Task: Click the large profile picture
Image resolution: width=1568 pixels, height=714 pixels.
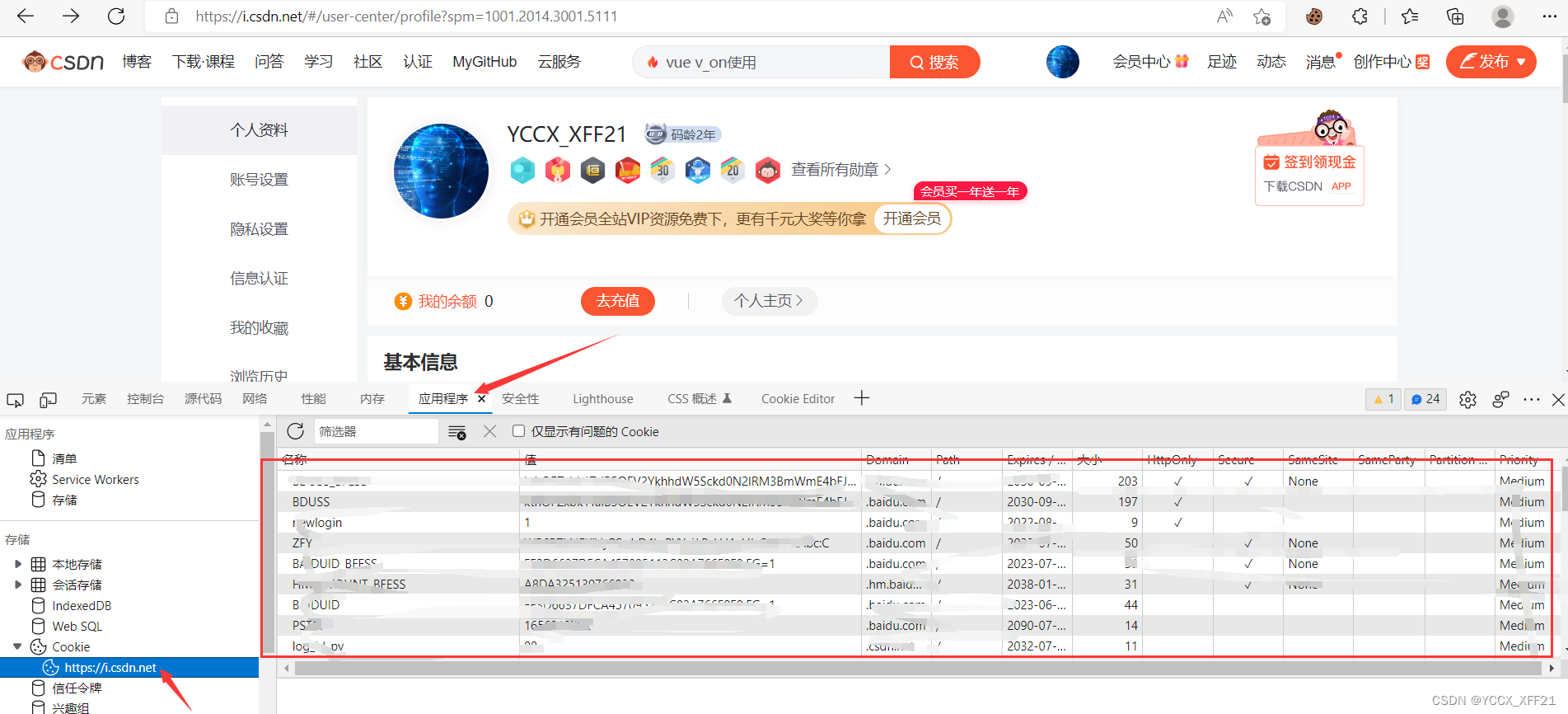Action: (x=442, y=171)
